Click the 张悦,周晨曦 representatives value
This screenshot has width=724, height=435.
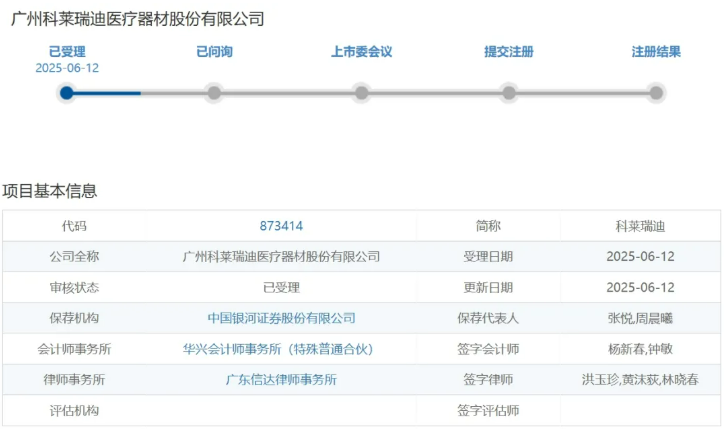tap(640, 318)
